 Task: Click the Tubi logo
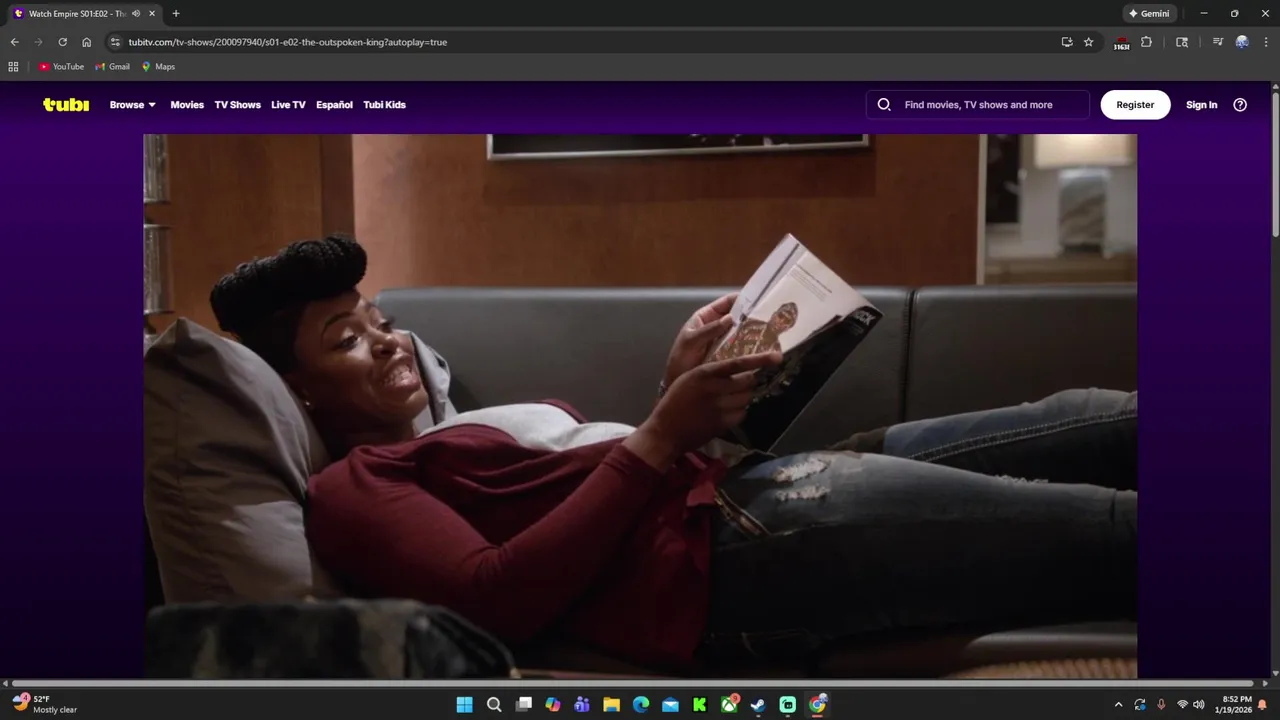(x=66, y=105)
